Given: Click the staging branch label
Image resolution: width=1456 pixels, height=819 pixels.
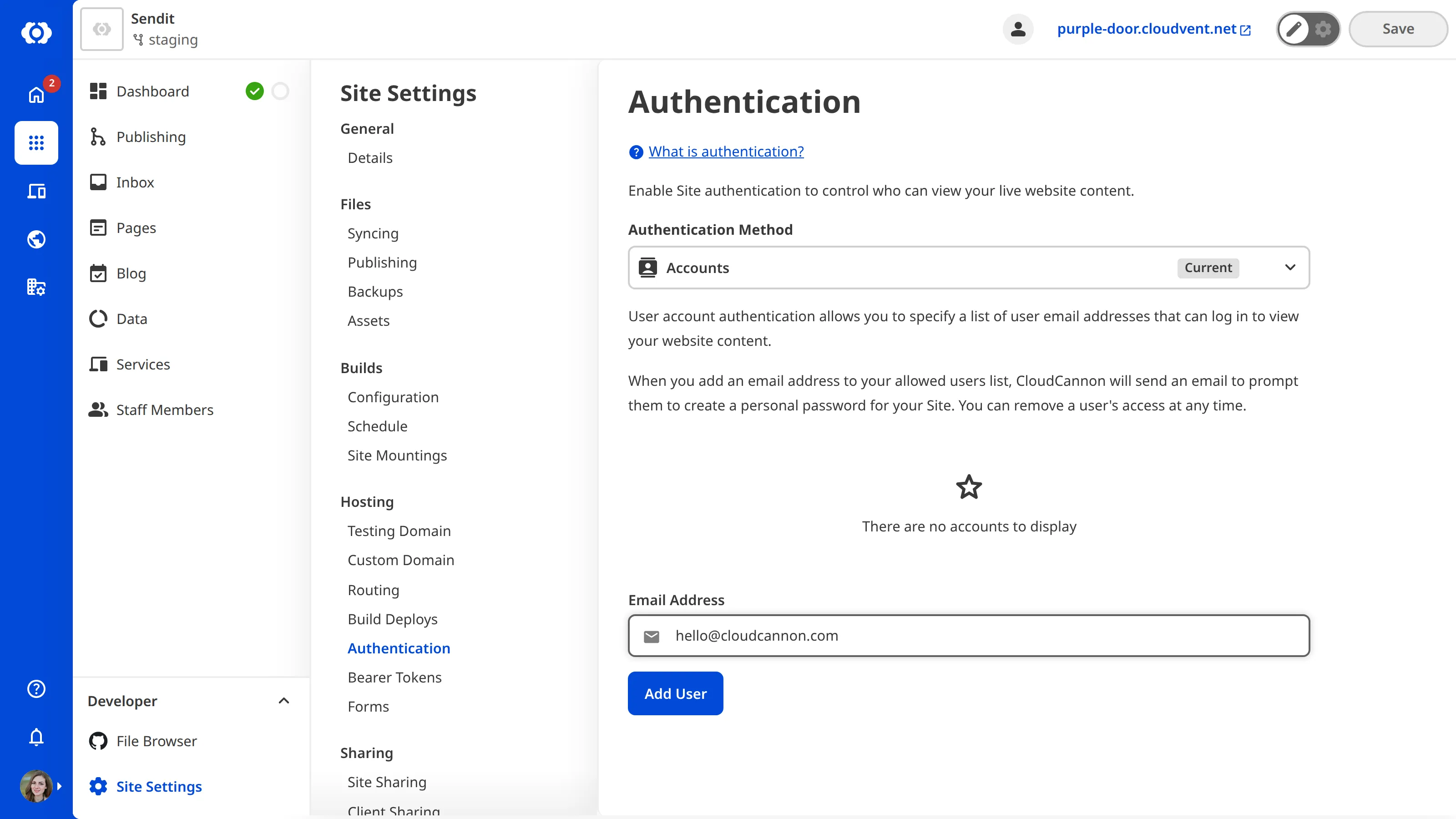Looking at the screenshot, I should tap(166, 40).
